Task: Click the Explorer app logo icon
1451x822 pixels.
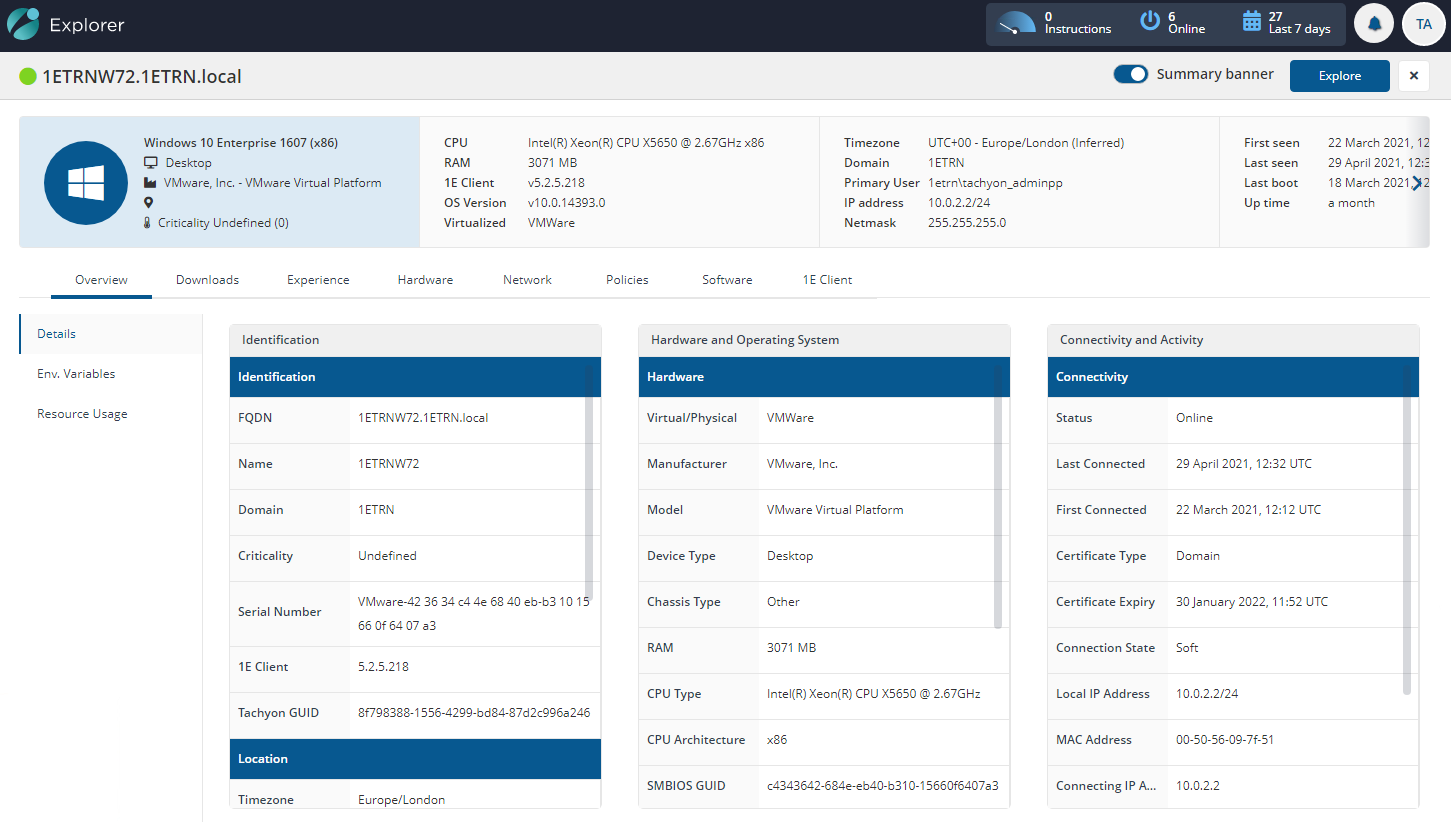Action: (24, 24)
